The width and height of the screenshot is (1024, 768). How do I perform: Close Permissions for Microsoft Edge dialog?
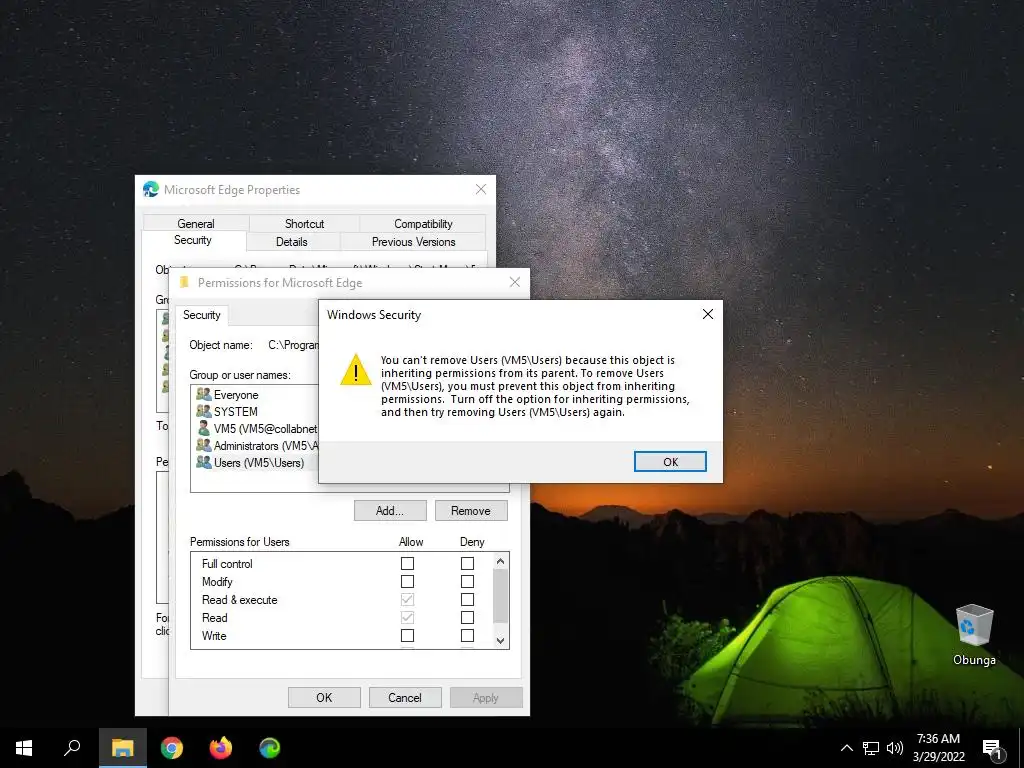515,282
